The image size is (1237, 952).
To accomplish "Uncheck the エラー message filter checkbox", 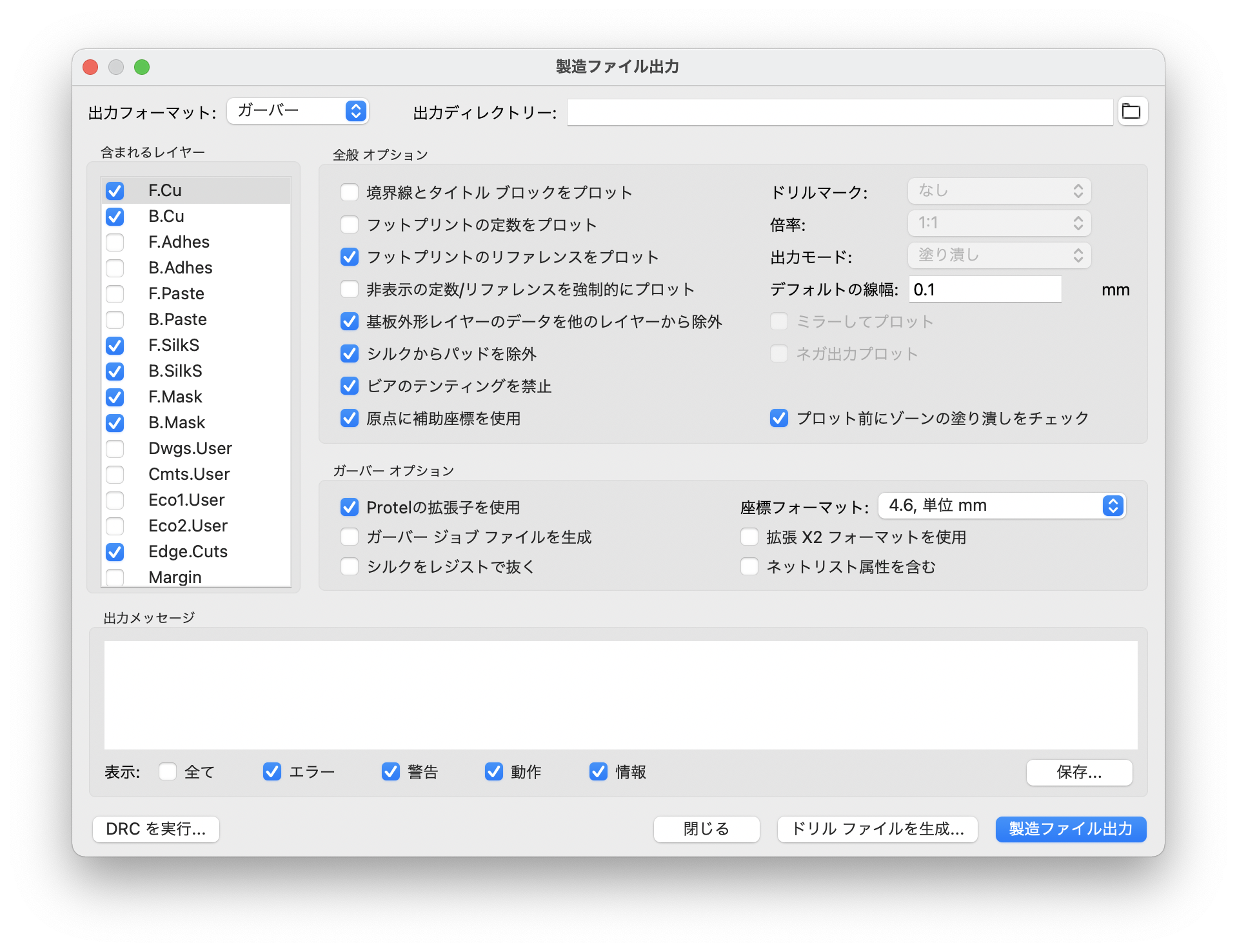I will click(272, 771).
